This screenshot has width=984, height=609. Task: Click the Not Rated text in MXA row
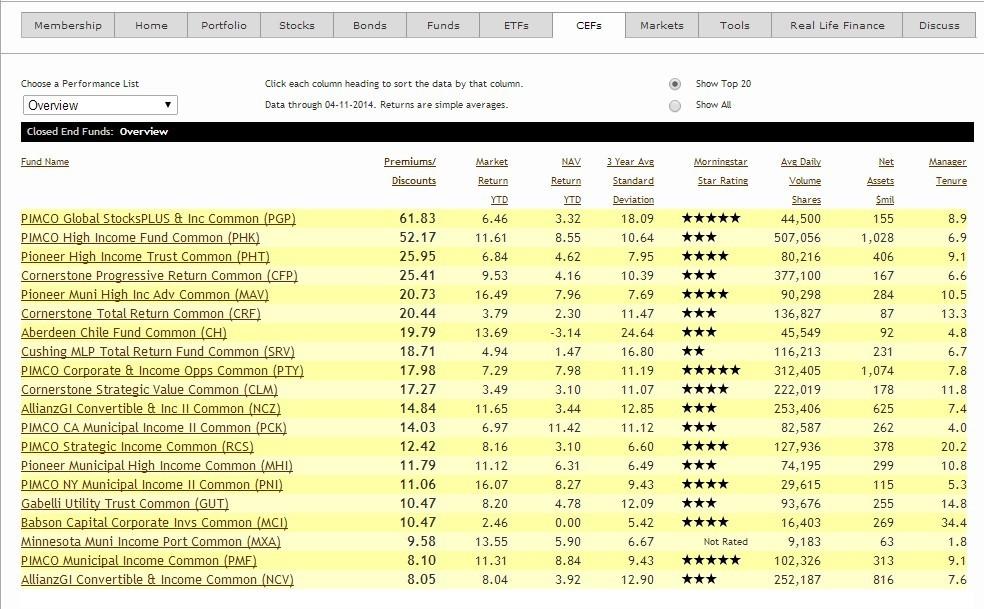pyautogui.click(x=725, y=542)
